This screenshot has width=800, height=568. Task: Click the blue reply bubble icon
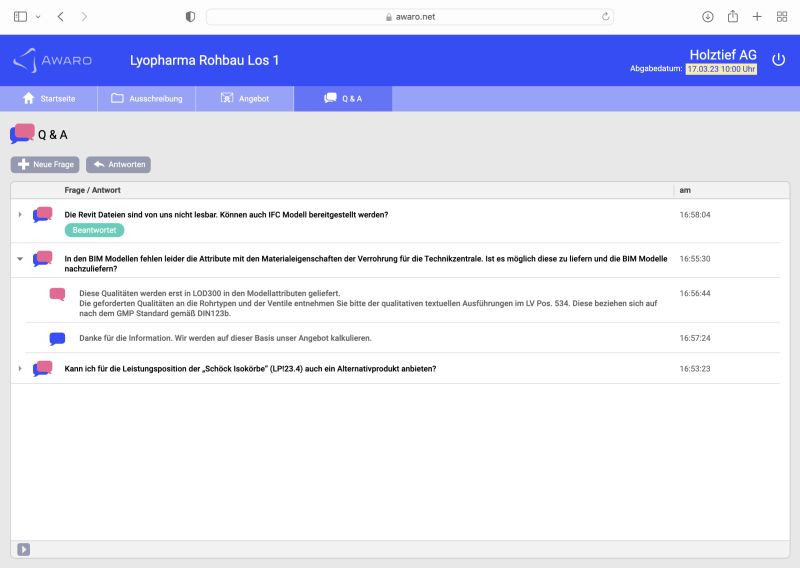point(57,338)
